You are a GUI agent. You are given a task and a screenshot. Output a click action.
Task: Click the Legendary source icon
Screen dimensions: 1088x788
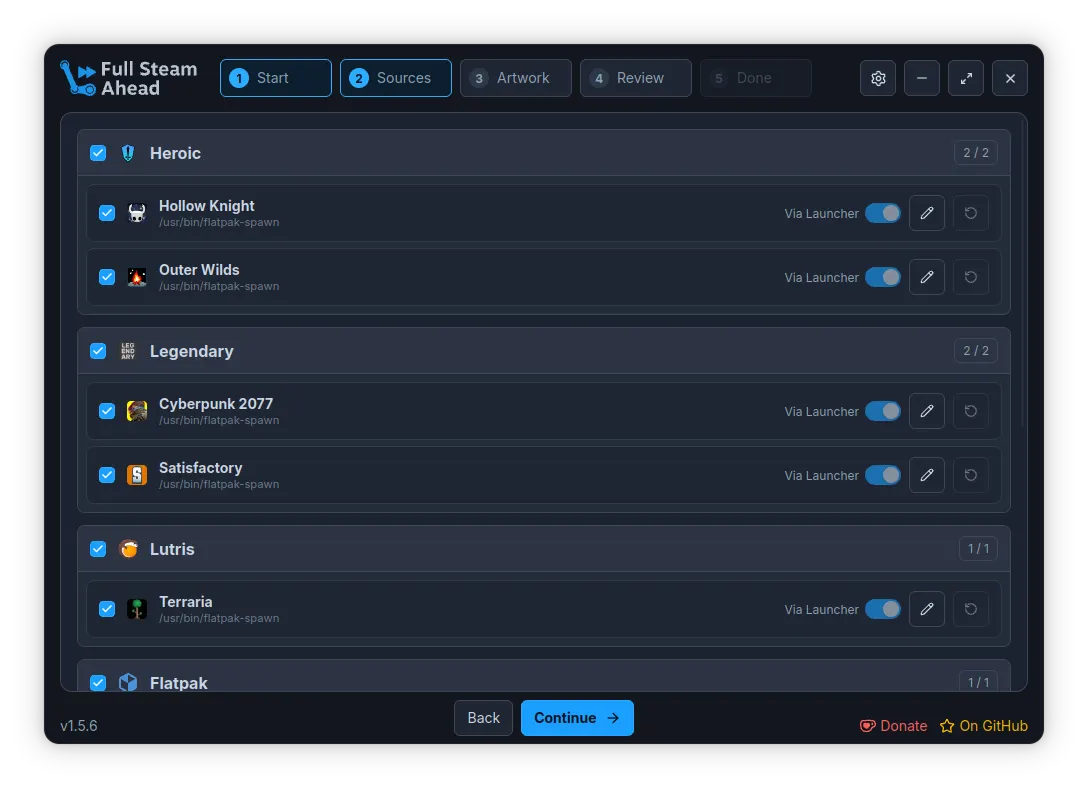(128, 351)
